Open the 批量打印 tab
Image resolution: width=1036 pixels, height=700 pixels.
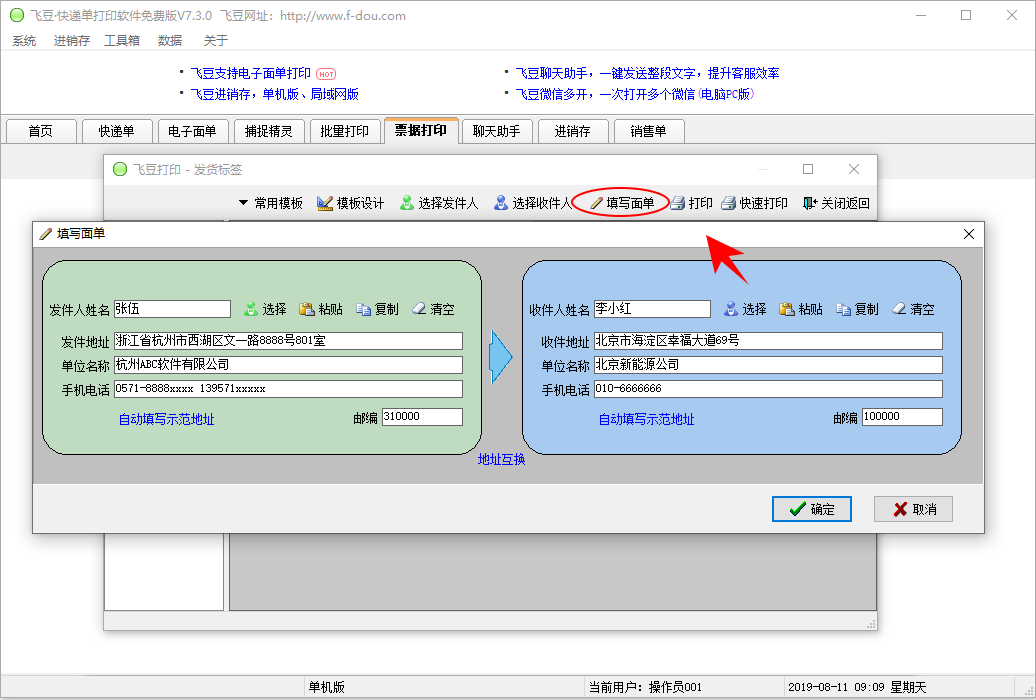click(x=345, y=131)
